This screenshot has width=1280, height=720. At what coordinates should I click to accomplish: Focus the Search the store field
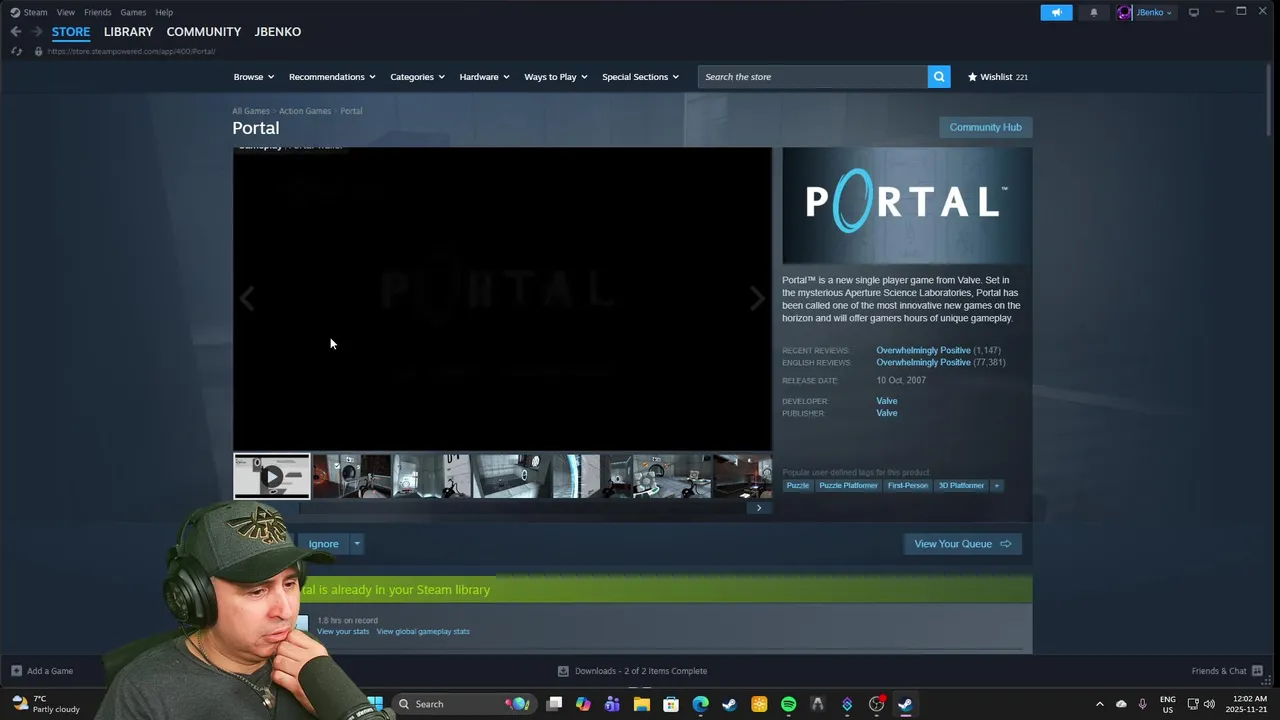[813, 77]
